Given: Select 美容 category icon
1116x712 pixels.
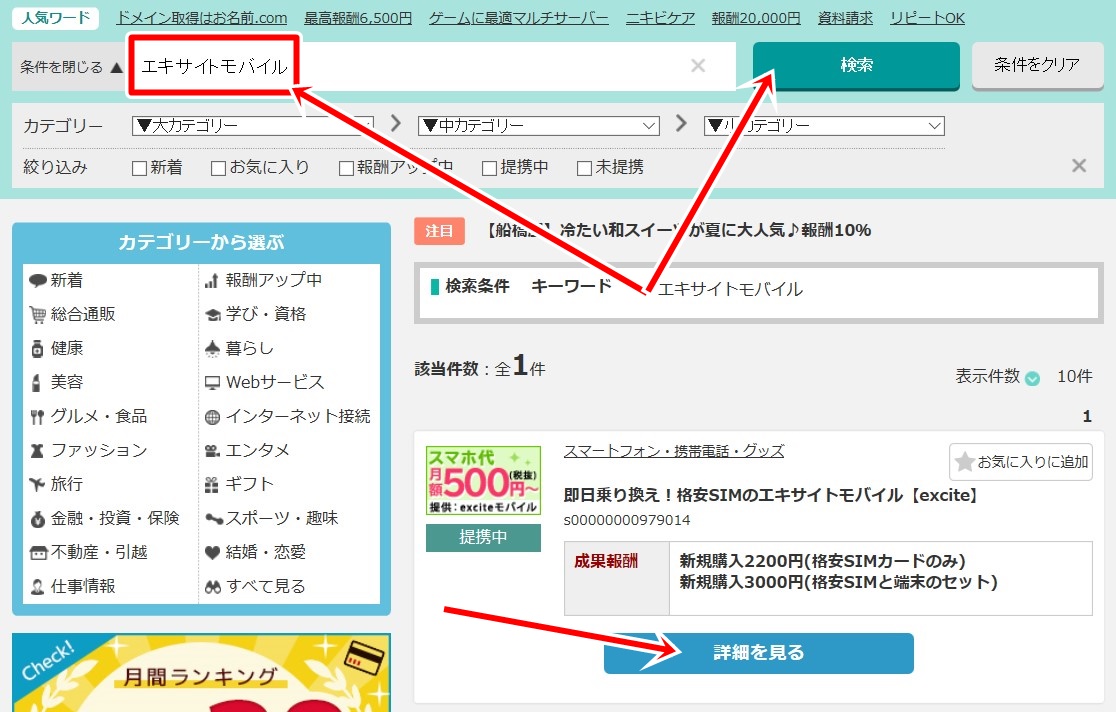Looking at the screenshot, I should pyautogui.click(x=56, y=382).
